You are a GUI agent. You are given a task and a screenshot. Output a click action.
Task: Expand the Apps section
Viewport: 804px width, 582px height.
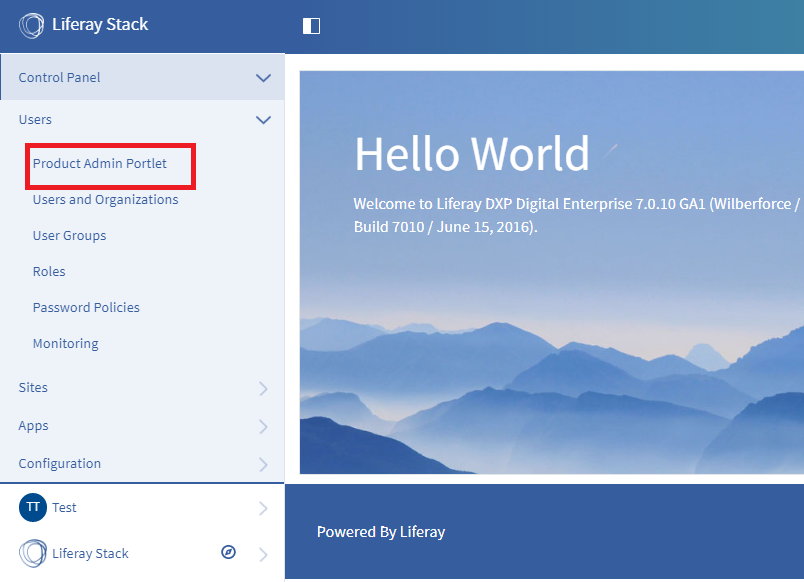point(263,426)
